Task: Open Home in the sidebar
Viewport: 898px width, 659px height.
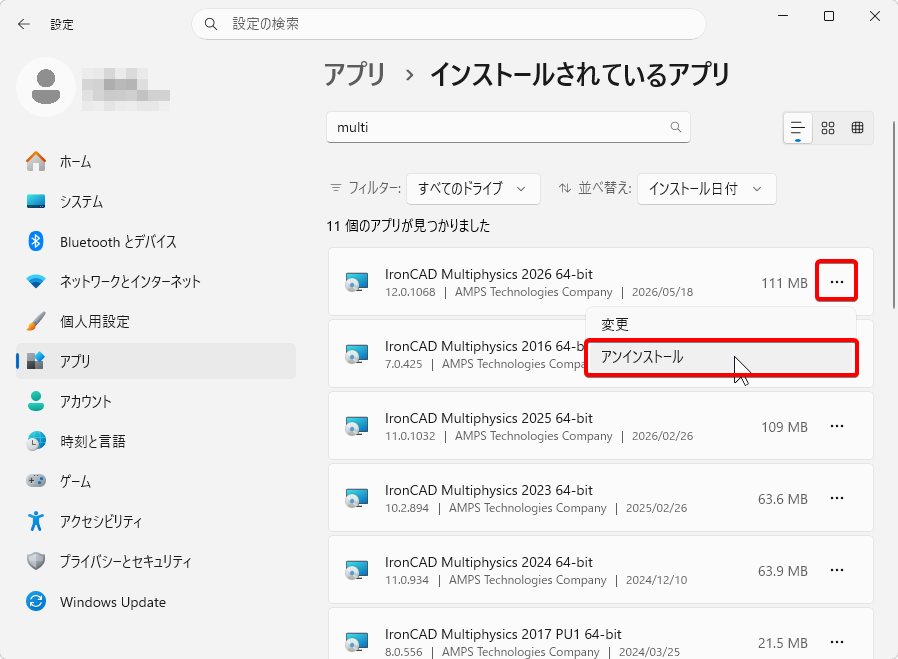Action: pyautogui.click(x=156, y=161)
